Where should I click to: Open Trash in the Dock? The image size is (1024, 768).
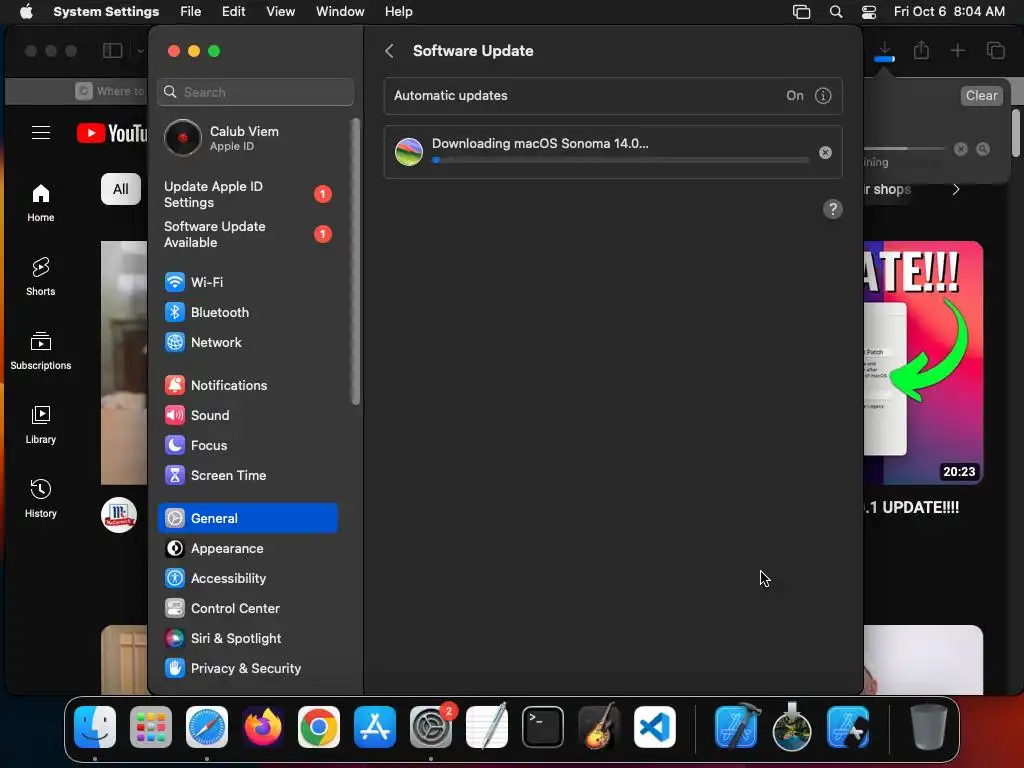click(928, 727)
